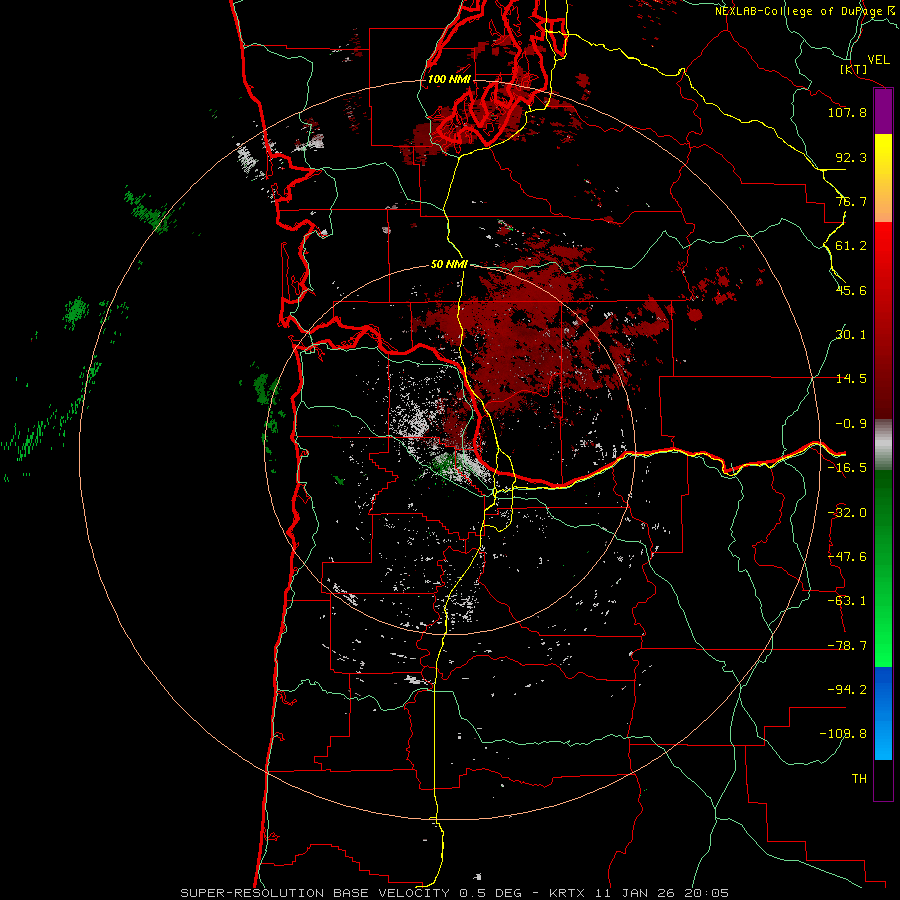Click the 76.7 velocity scale value
Screen dimensions: 900x900
851,201
